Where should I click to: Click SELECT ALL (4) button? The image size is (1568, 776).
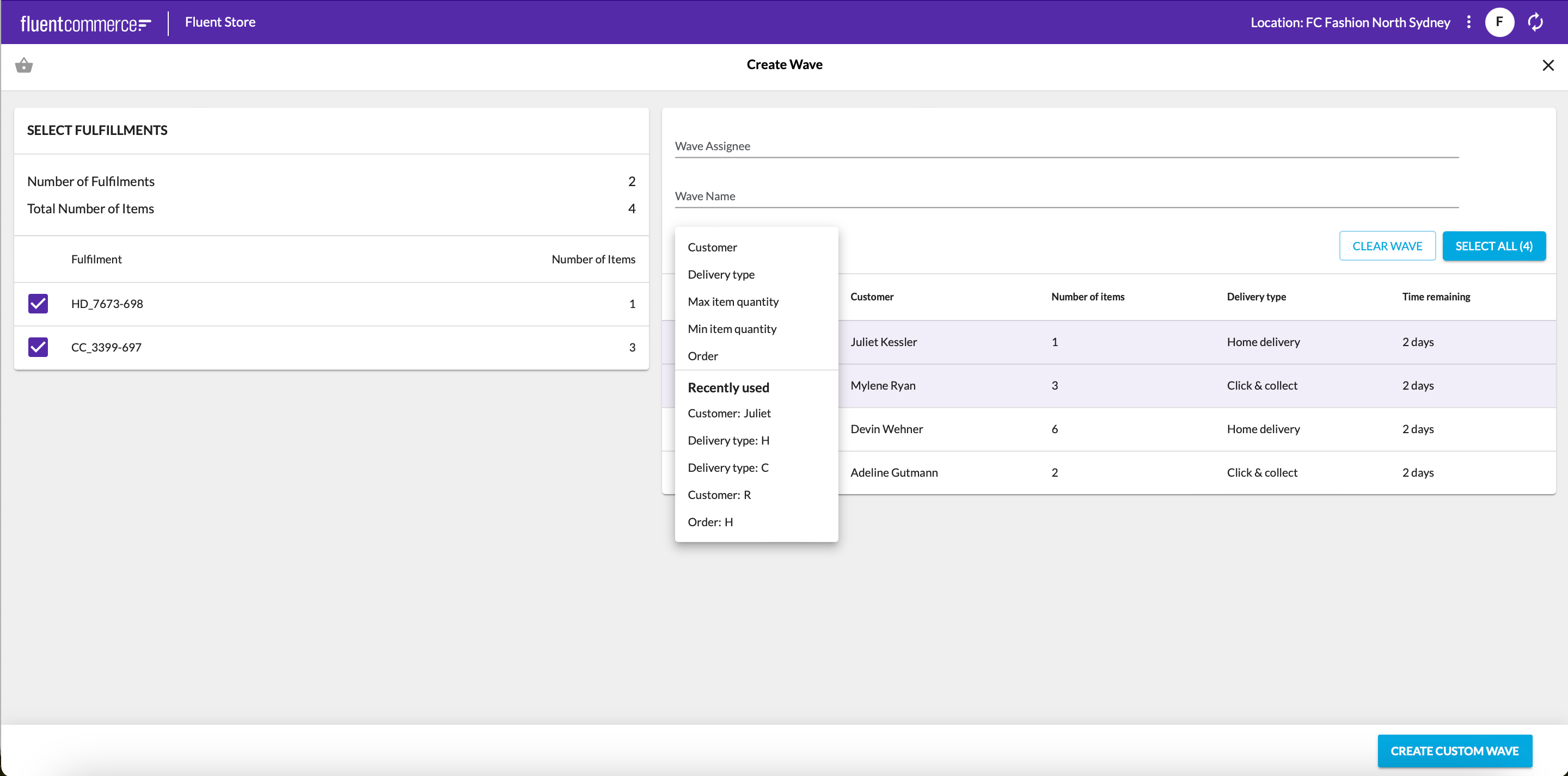click(1495, 245)
